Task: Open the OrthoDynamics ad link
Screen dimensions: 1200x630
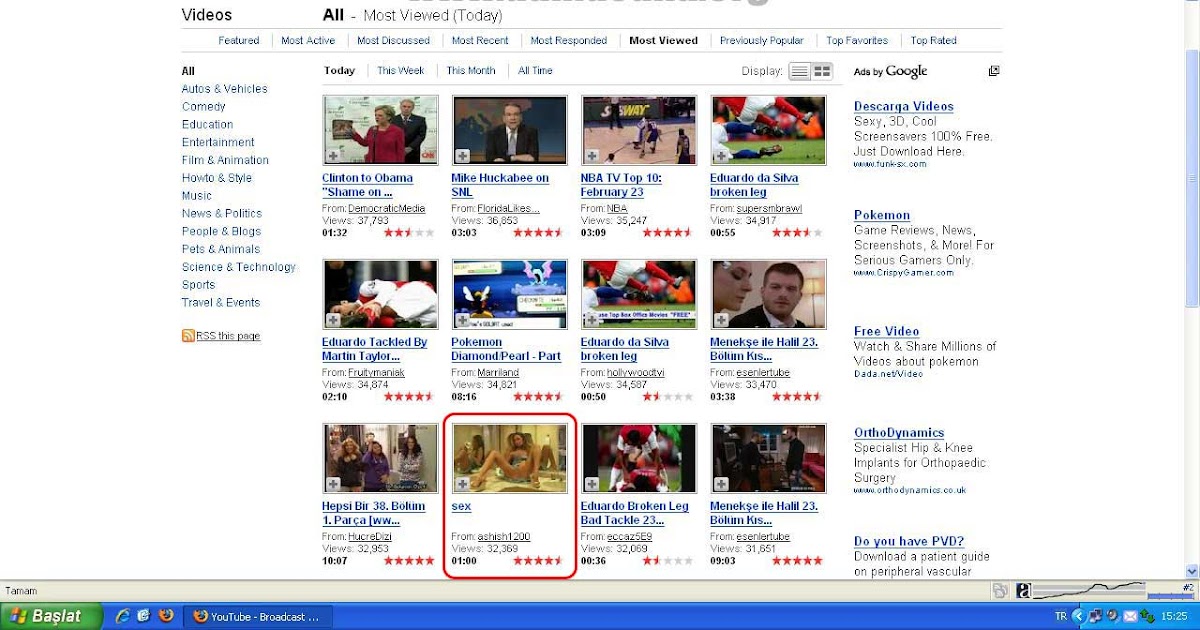Action: pos(899,433)
